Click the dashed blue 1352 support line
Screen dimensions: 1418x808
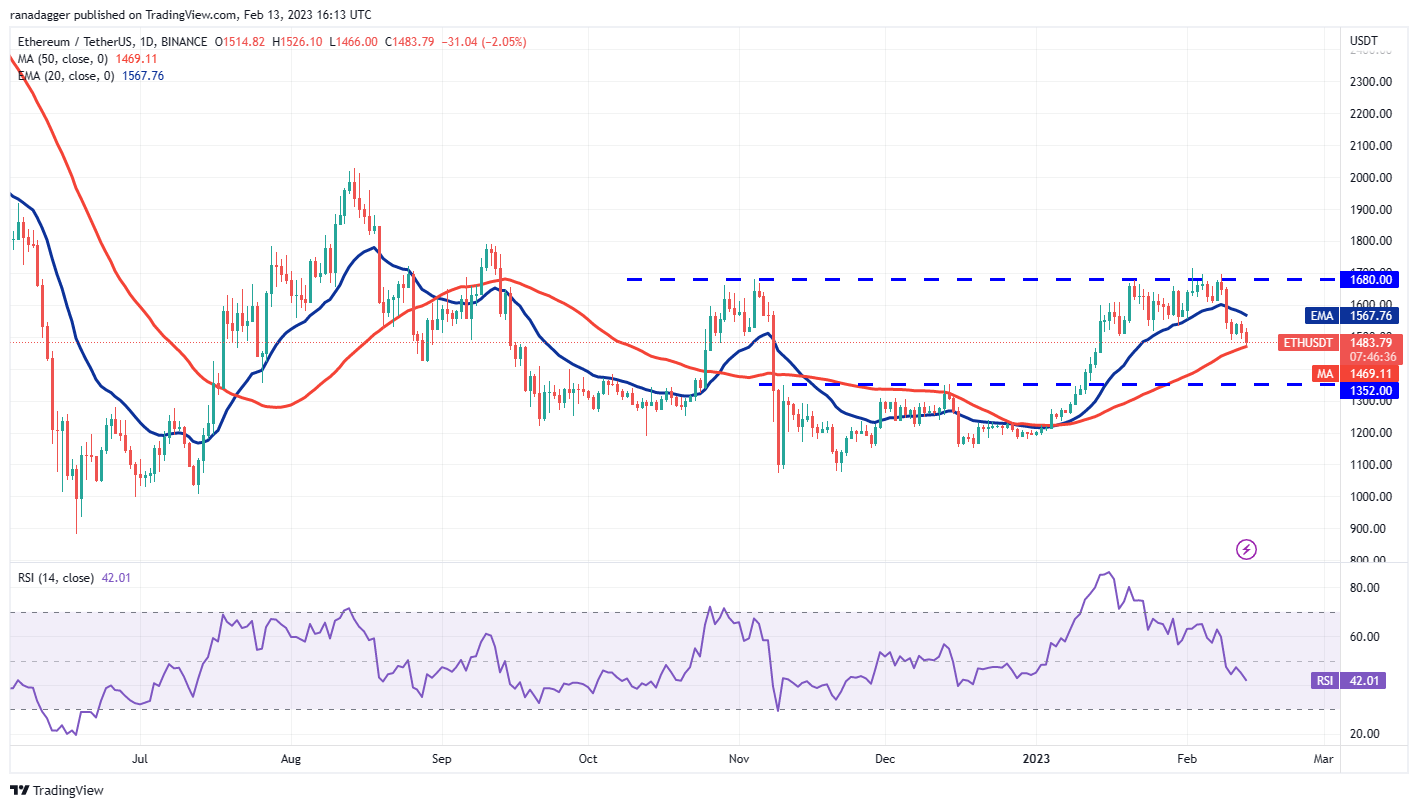(x=1048, y=384)
